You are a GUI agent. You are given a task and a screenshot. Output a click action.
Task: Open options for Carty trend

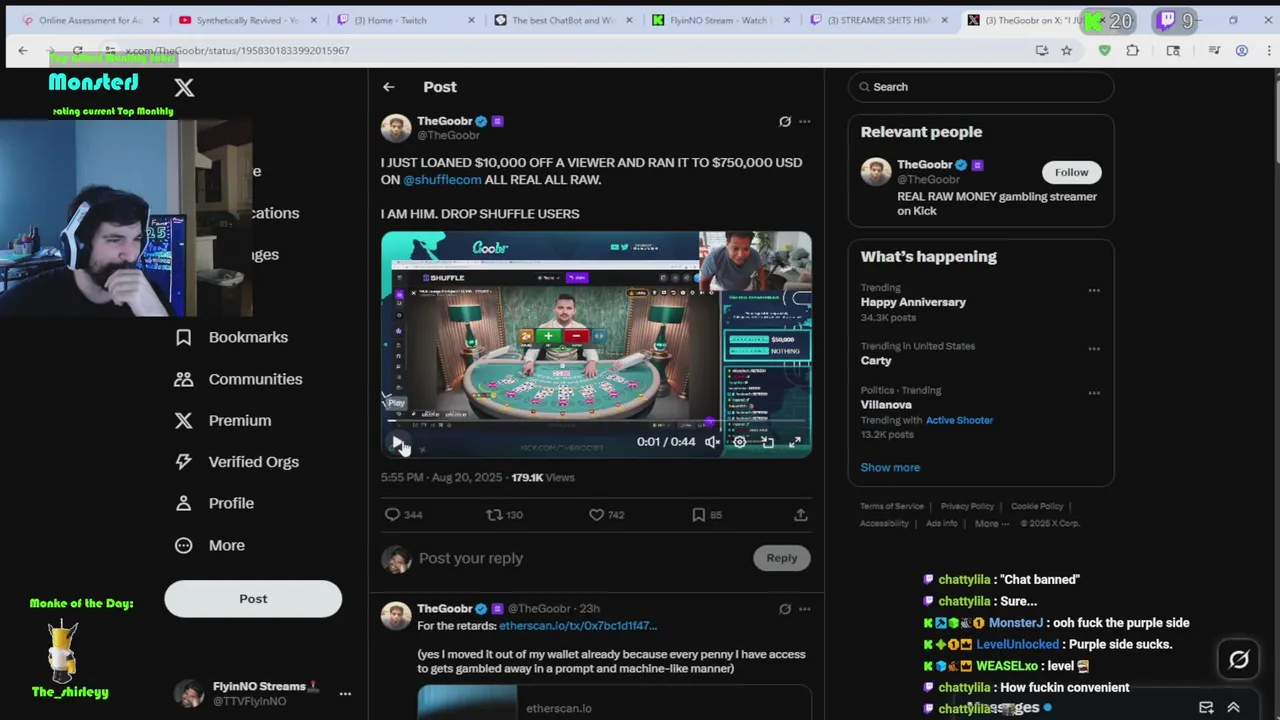click(1094, 349)
